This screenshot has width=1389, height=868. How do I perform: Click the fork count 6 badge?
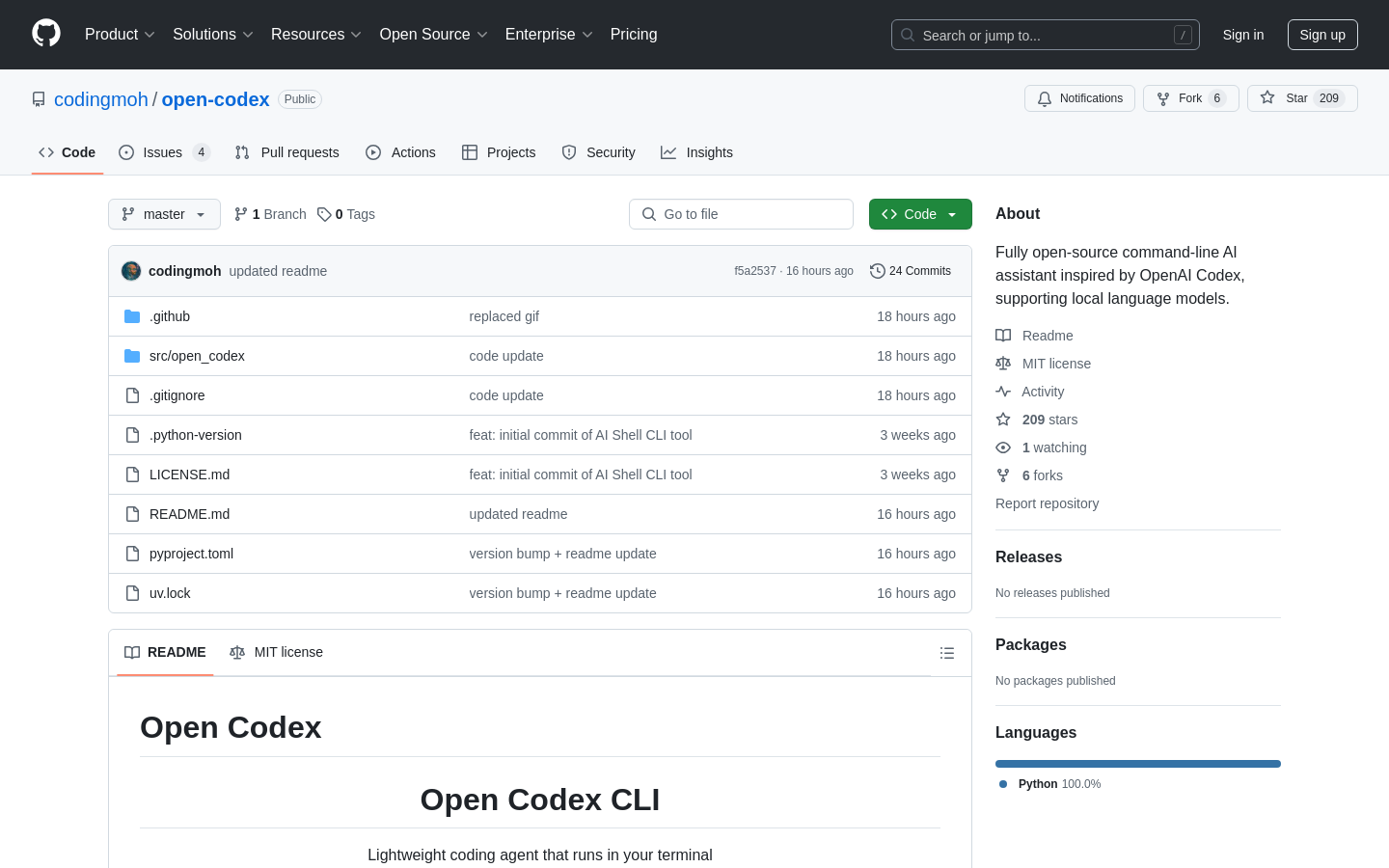[x=1217, y=98]
